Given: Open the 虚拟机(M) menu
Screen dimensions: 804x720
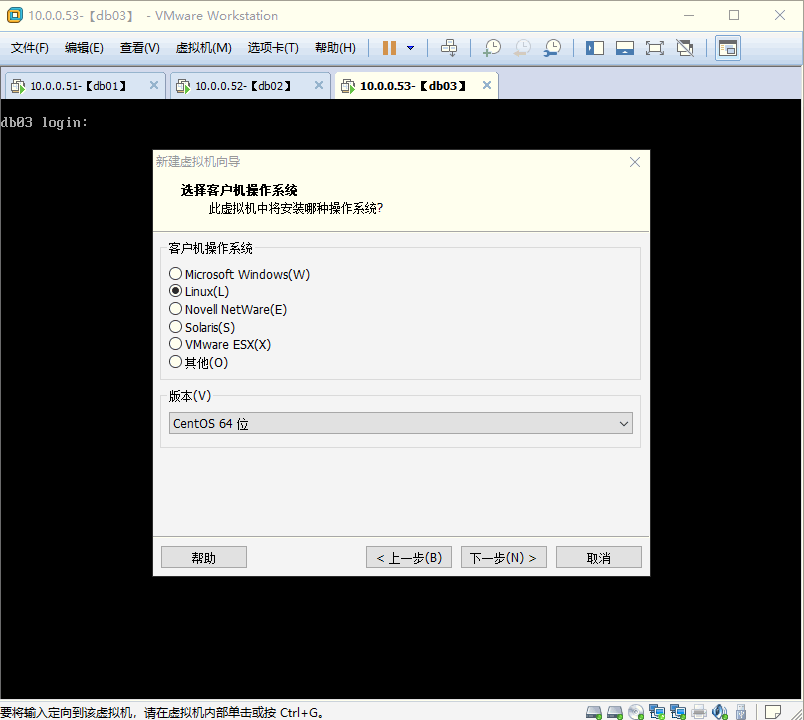Looking at the screenshot, I should coord(204,47).
